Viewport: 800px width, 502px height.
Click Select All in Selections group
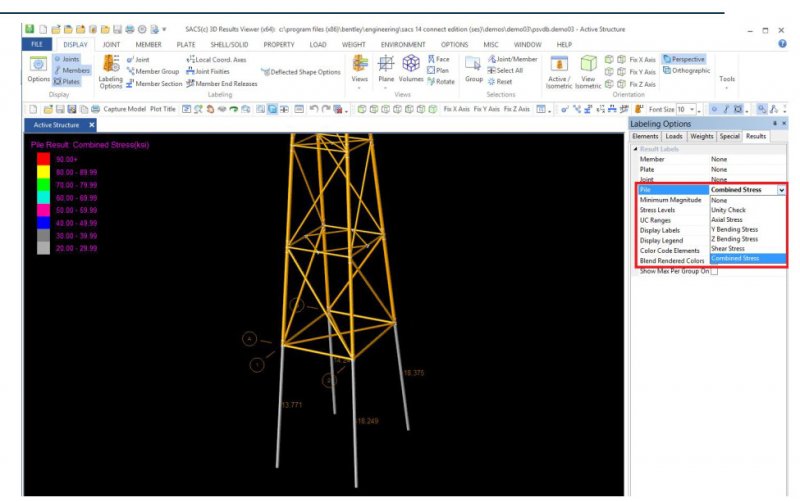[x=505, y=70]
